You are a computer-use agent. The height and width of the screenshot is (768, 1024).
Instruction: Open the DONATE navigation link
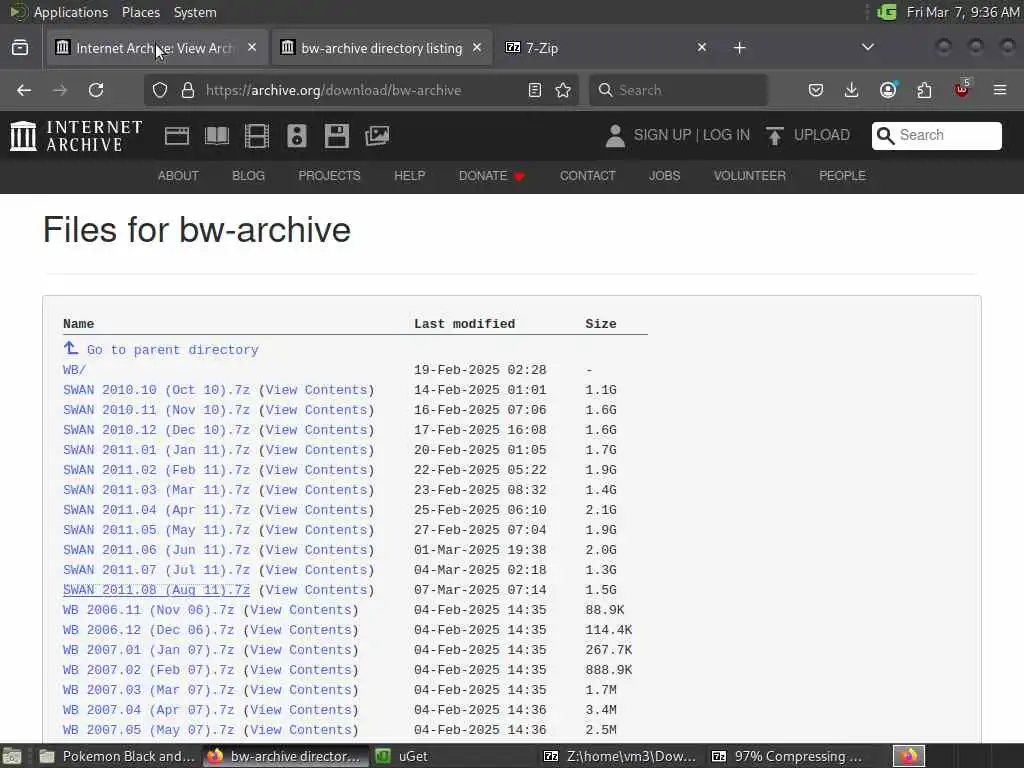tap(492, 176)
